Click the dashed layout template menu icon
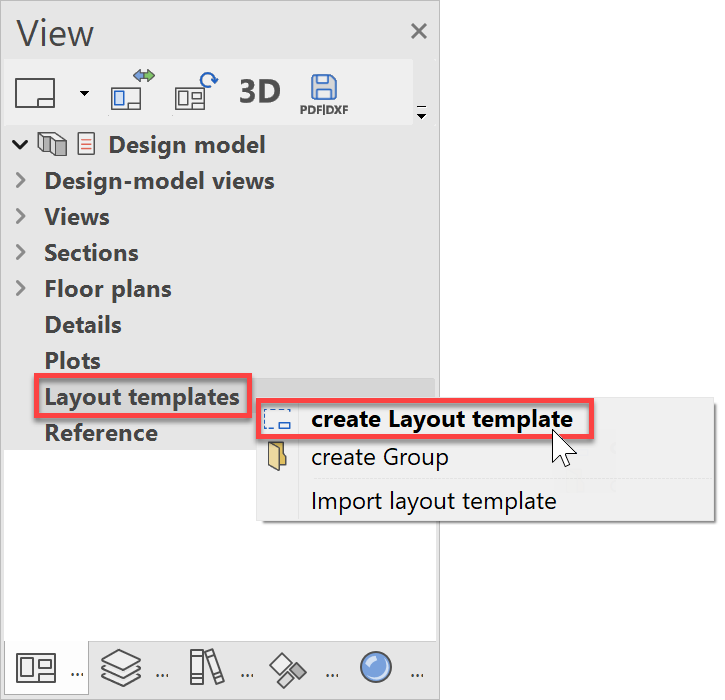The width and height of the screenshot is (725, 700). click(x=277, y=419)
